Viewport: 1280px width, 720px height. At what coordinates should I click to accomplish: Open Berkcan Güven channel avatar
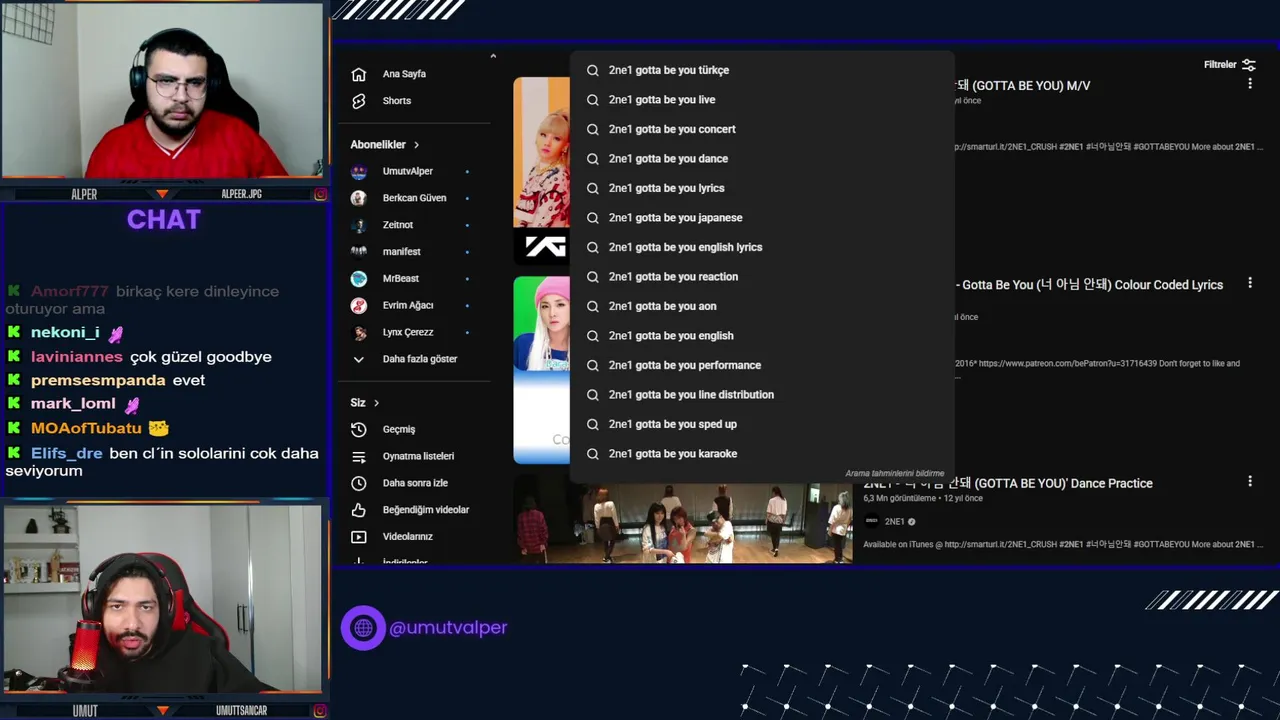pos(359,198)
